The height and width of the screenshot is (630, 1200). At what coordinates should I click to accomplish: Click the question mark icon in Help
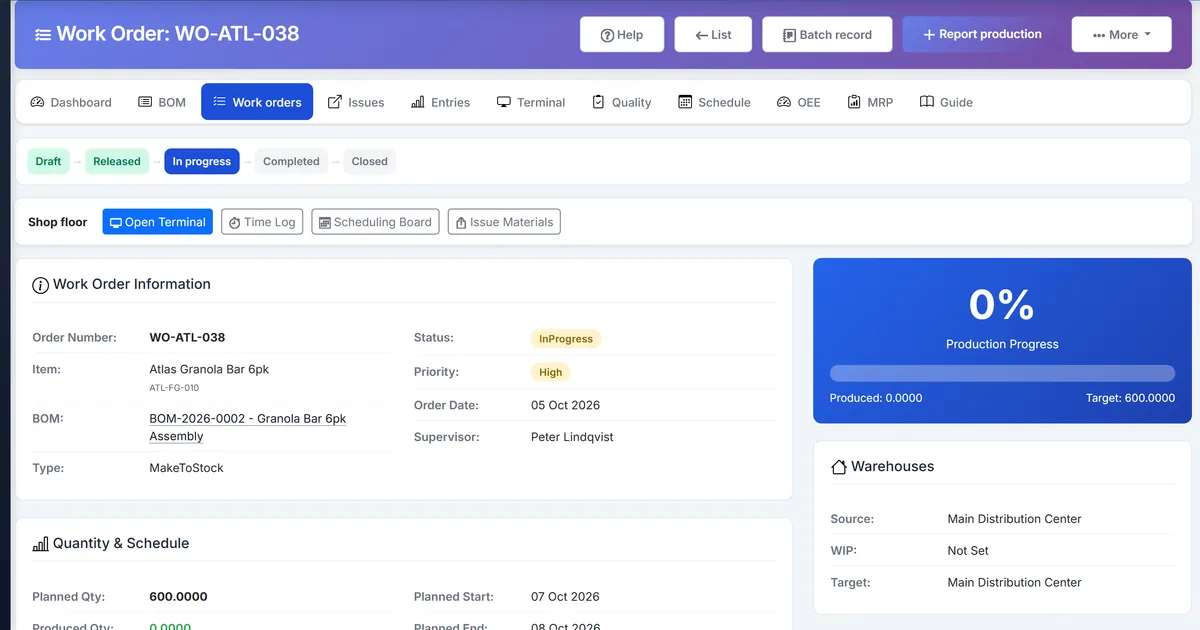[607, 35]
